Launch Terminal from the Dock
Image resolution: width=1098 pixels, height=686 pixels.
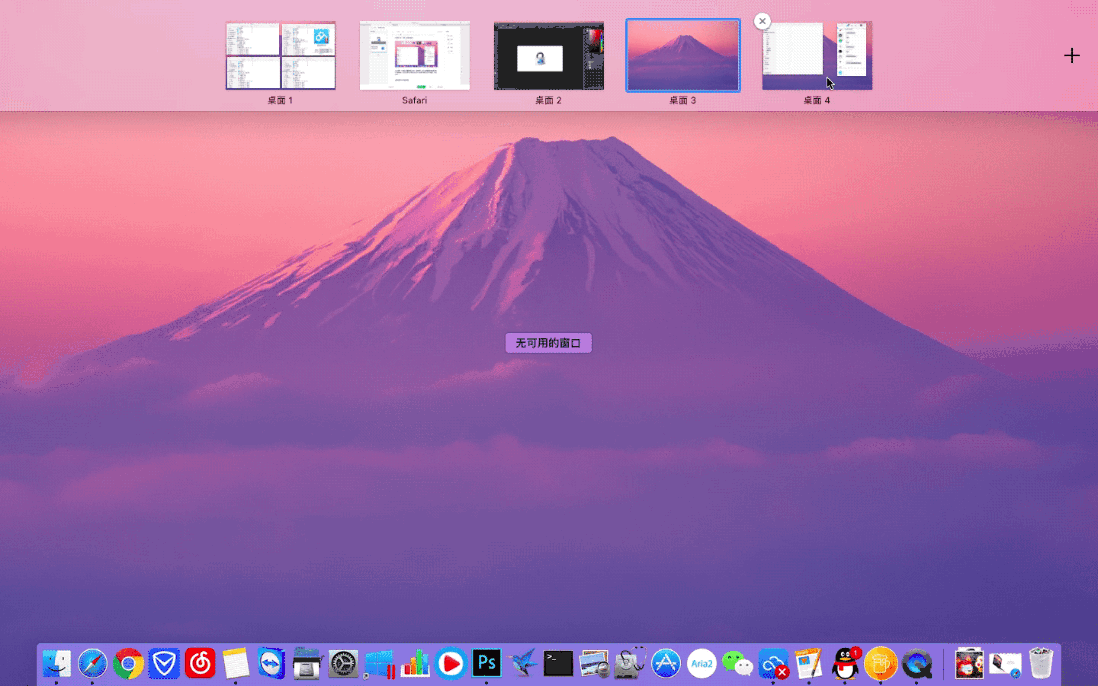tap(558, 663)
